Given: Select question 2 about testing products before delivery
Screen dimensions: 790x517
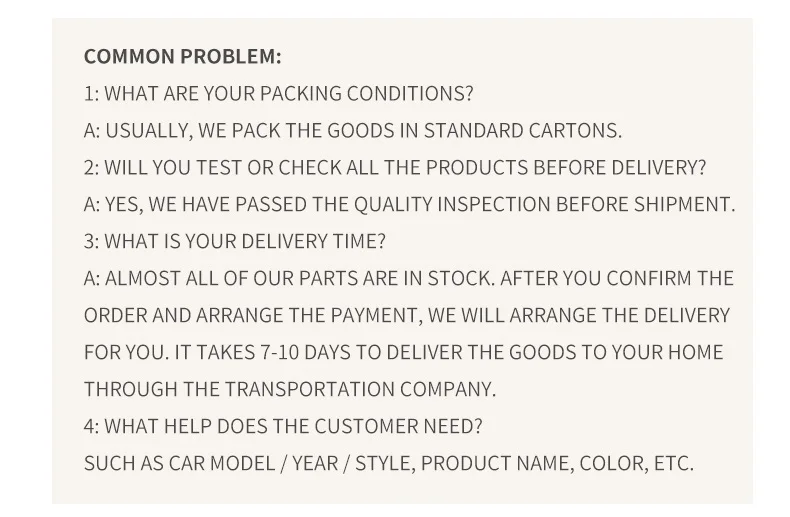Looking at the screenshot, I should pos(395,167).
